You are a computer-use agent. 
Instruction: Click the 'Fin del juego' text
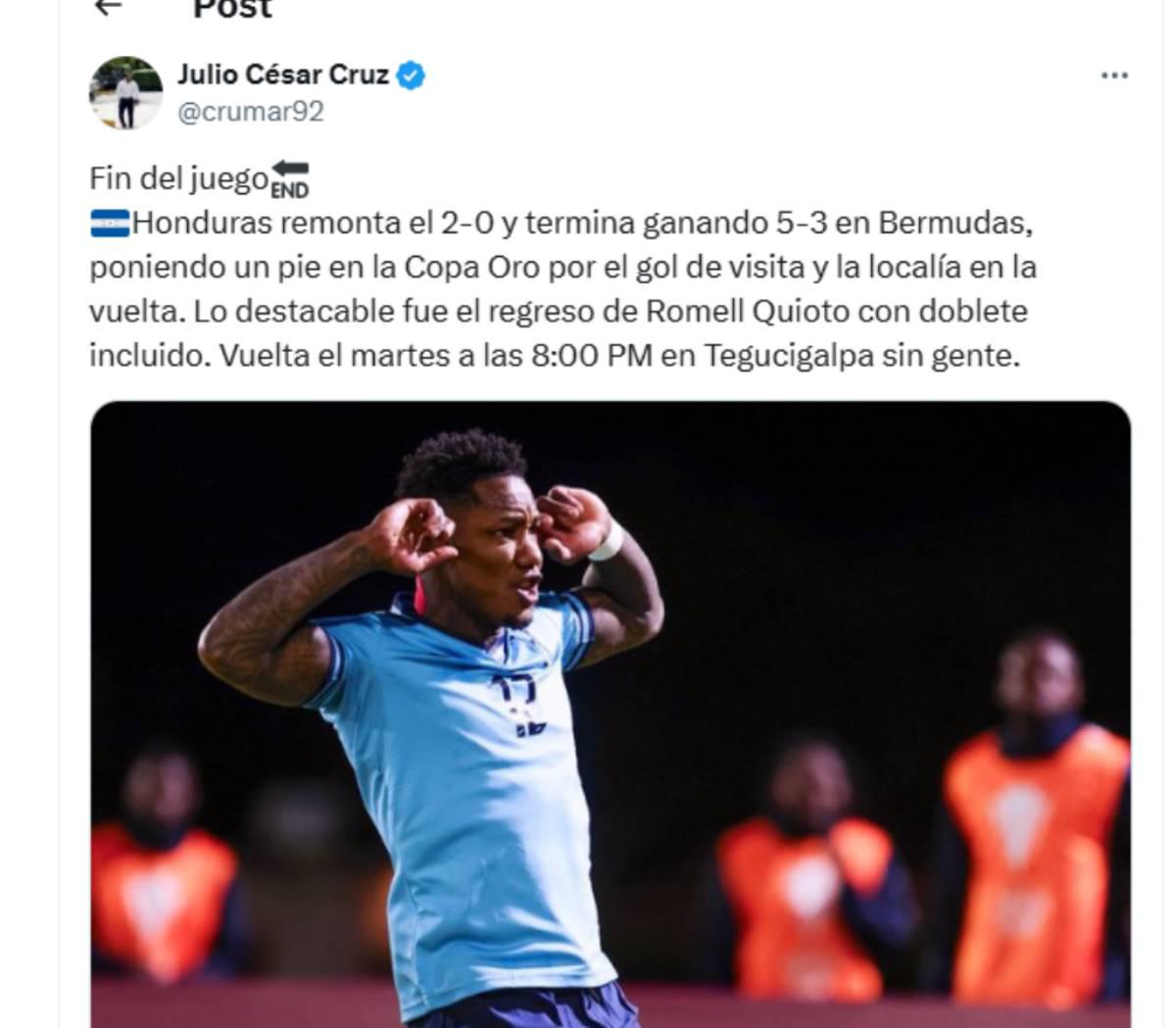point(178,179)
